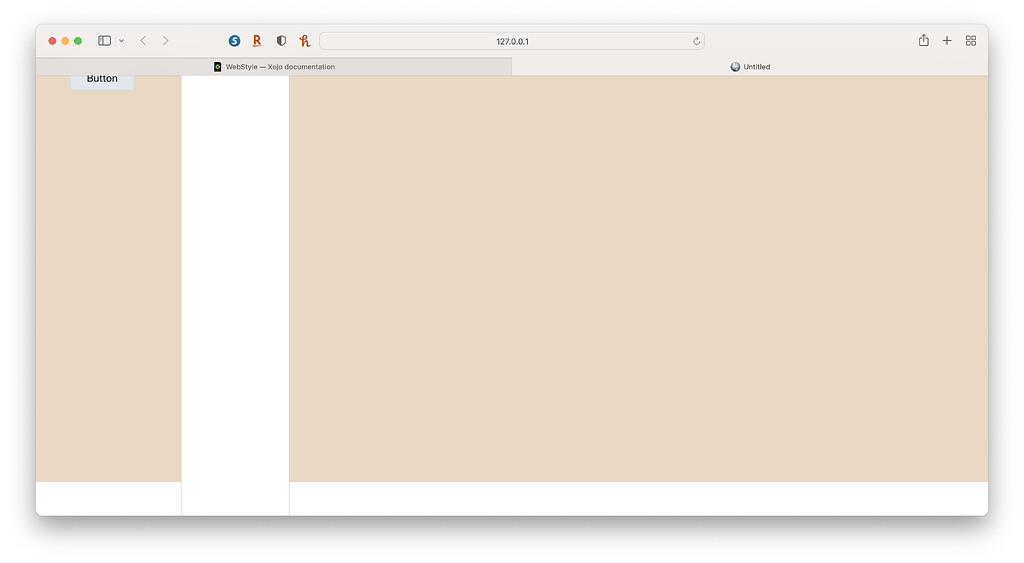Go back to the previous page
This screenshot has height=563, width=1024.
point(143,40)
